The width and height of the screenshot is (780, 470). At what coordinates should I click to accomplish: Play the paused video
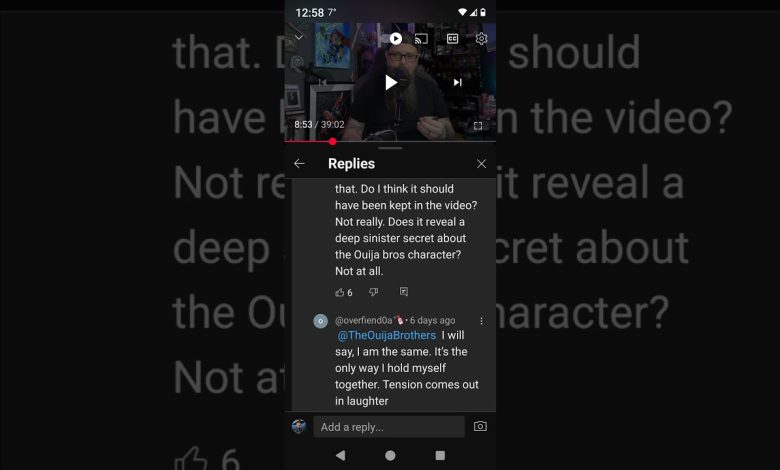pyautogui.click(x=391, y=83)
